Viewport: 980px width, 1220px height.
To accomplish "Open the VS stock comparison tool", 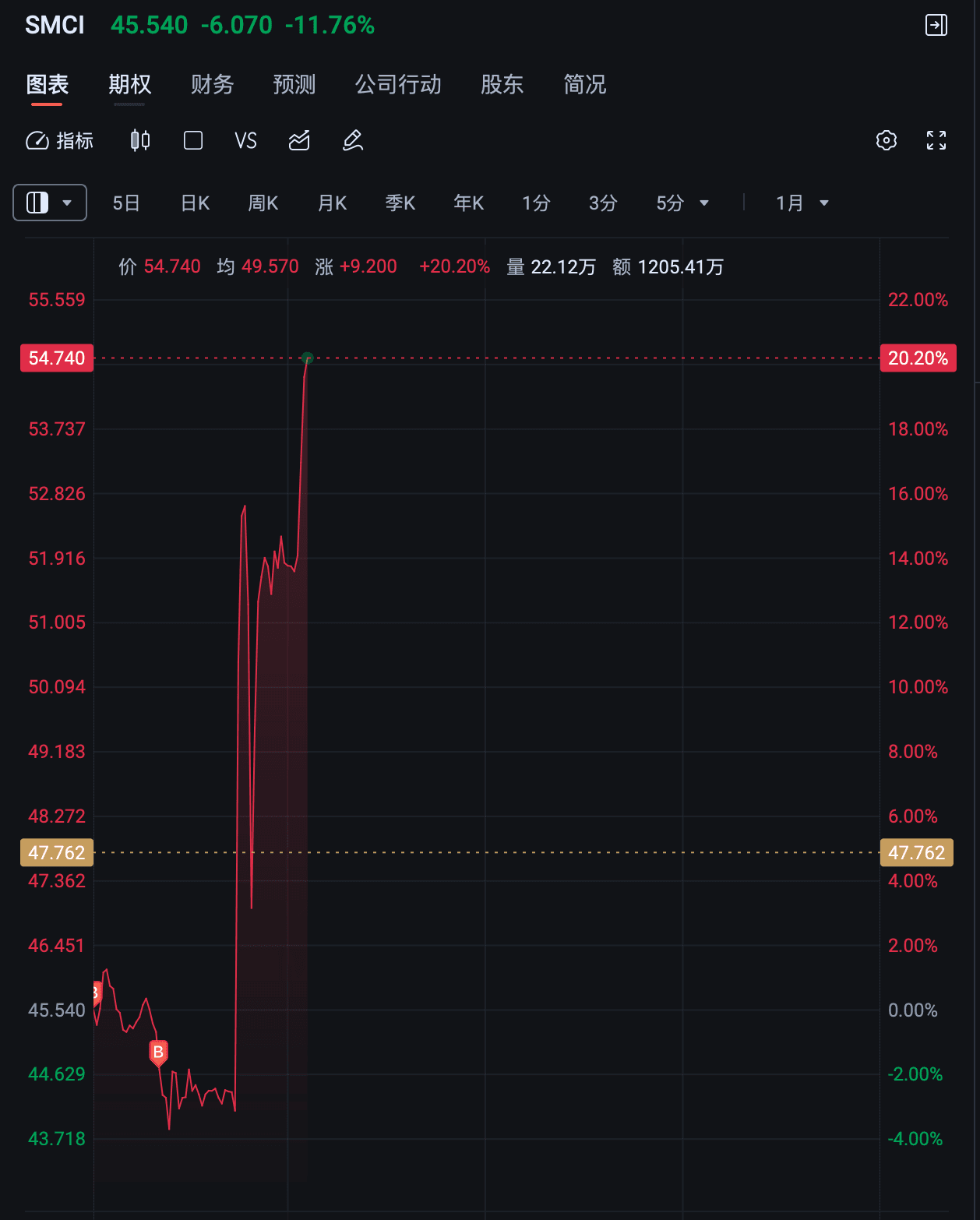I will [245, 140].
